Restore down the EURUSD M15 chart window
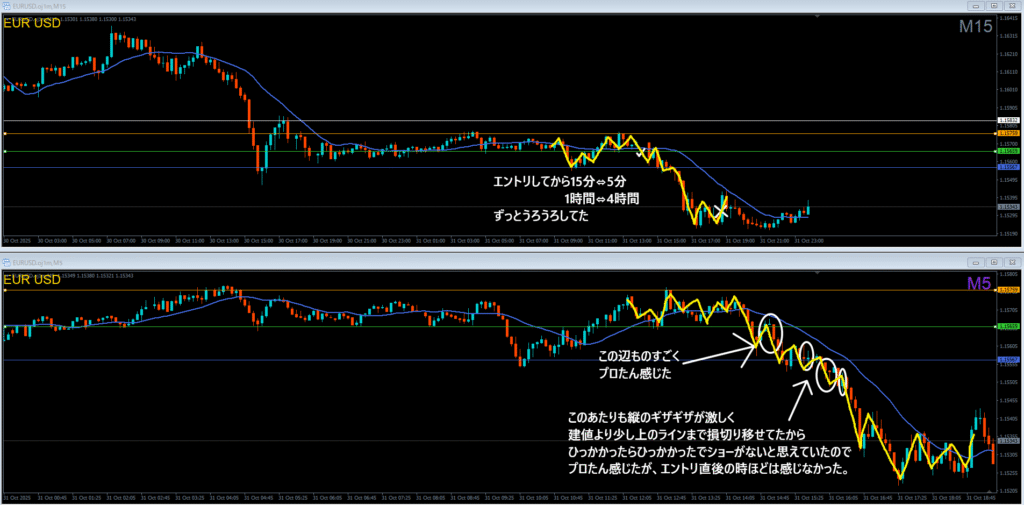Viewport: 1024px width, 505px height. (x=994, y=5)
